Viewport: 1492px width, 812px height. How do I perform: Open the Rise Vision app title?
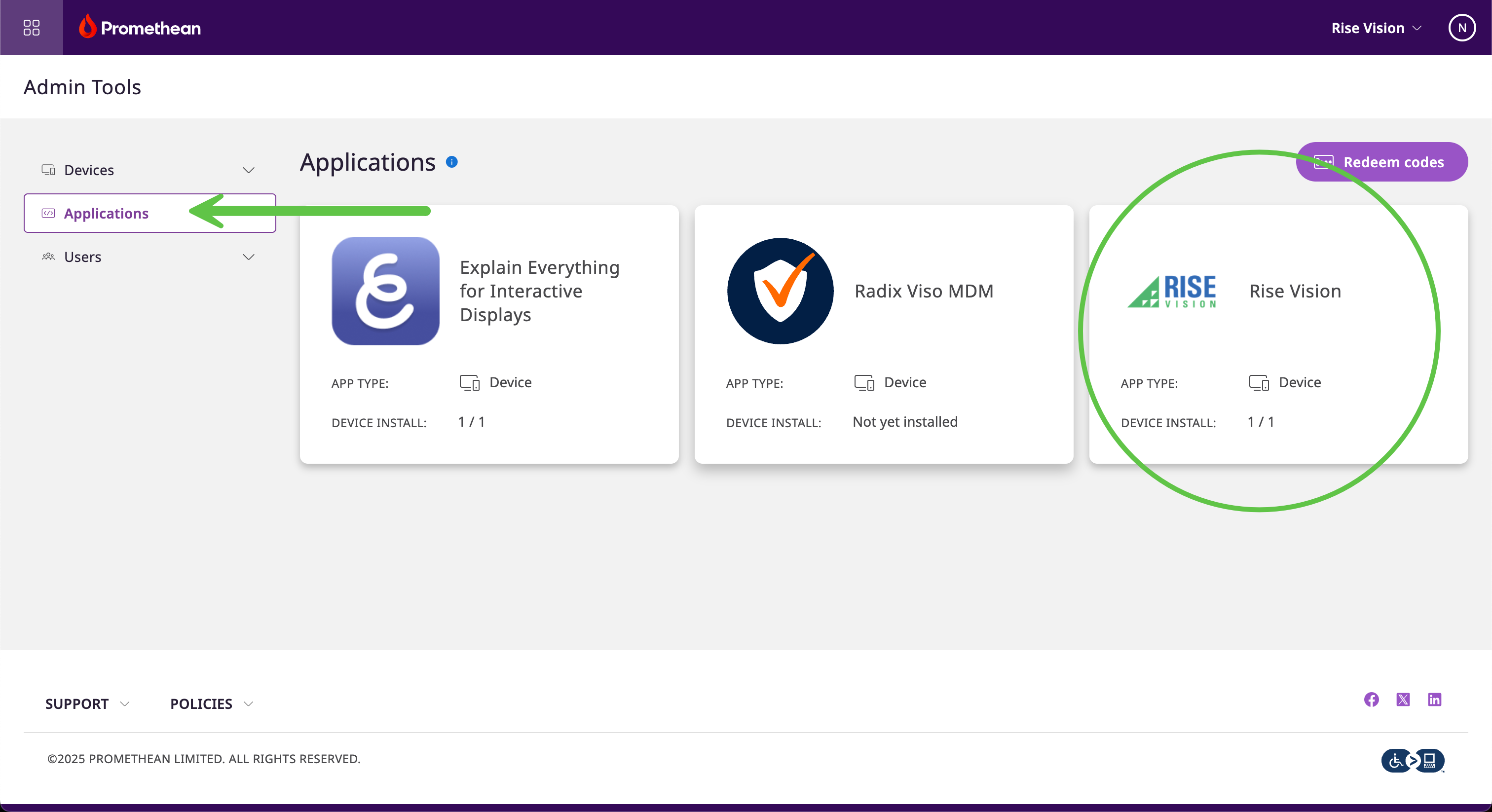[1295, 291]
